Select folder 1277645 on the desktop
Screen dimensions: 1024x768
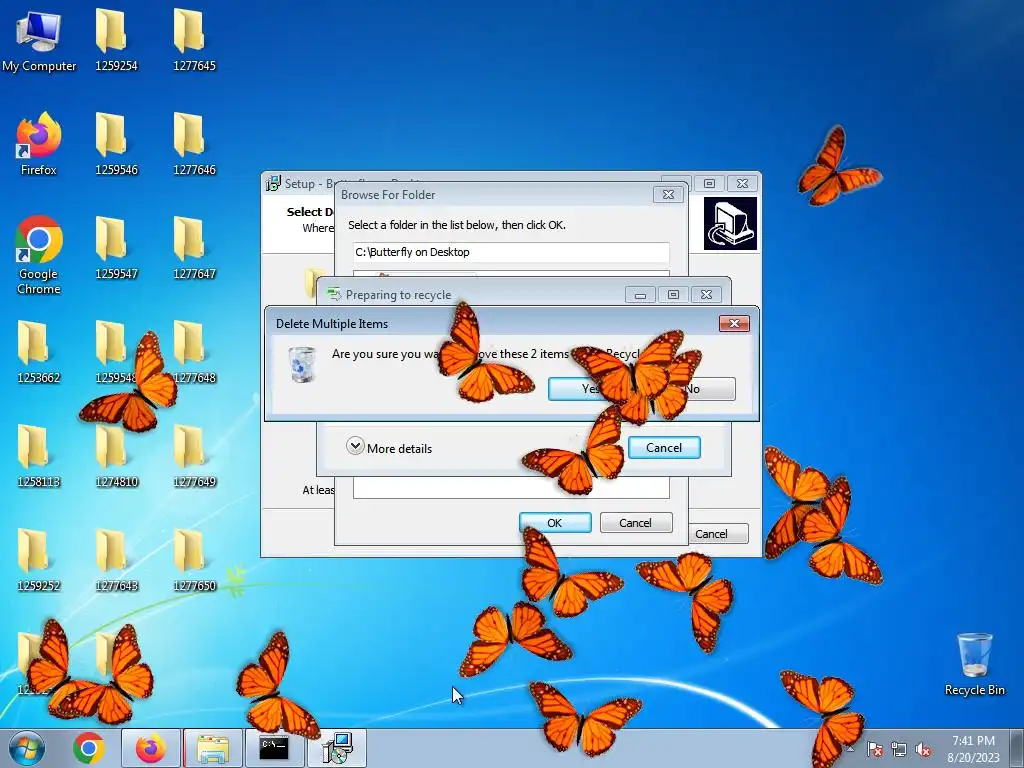click(x=194, y=40)
